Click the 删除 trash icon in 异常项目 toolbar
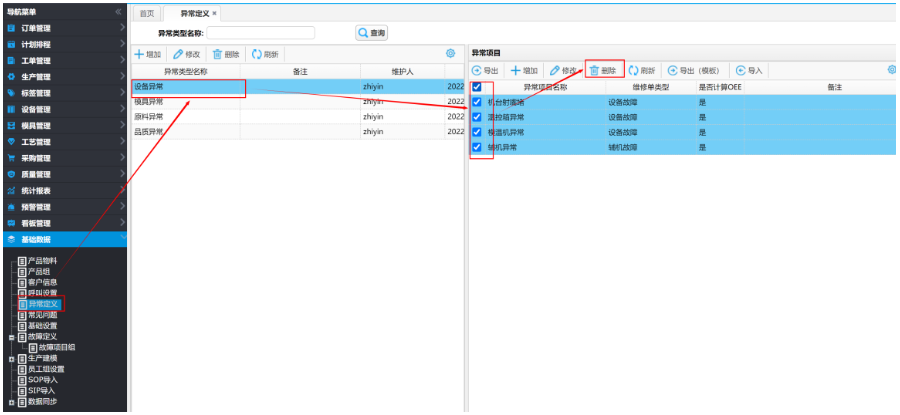The width and height of the screenshot is (900, 415). click(594, 71)
